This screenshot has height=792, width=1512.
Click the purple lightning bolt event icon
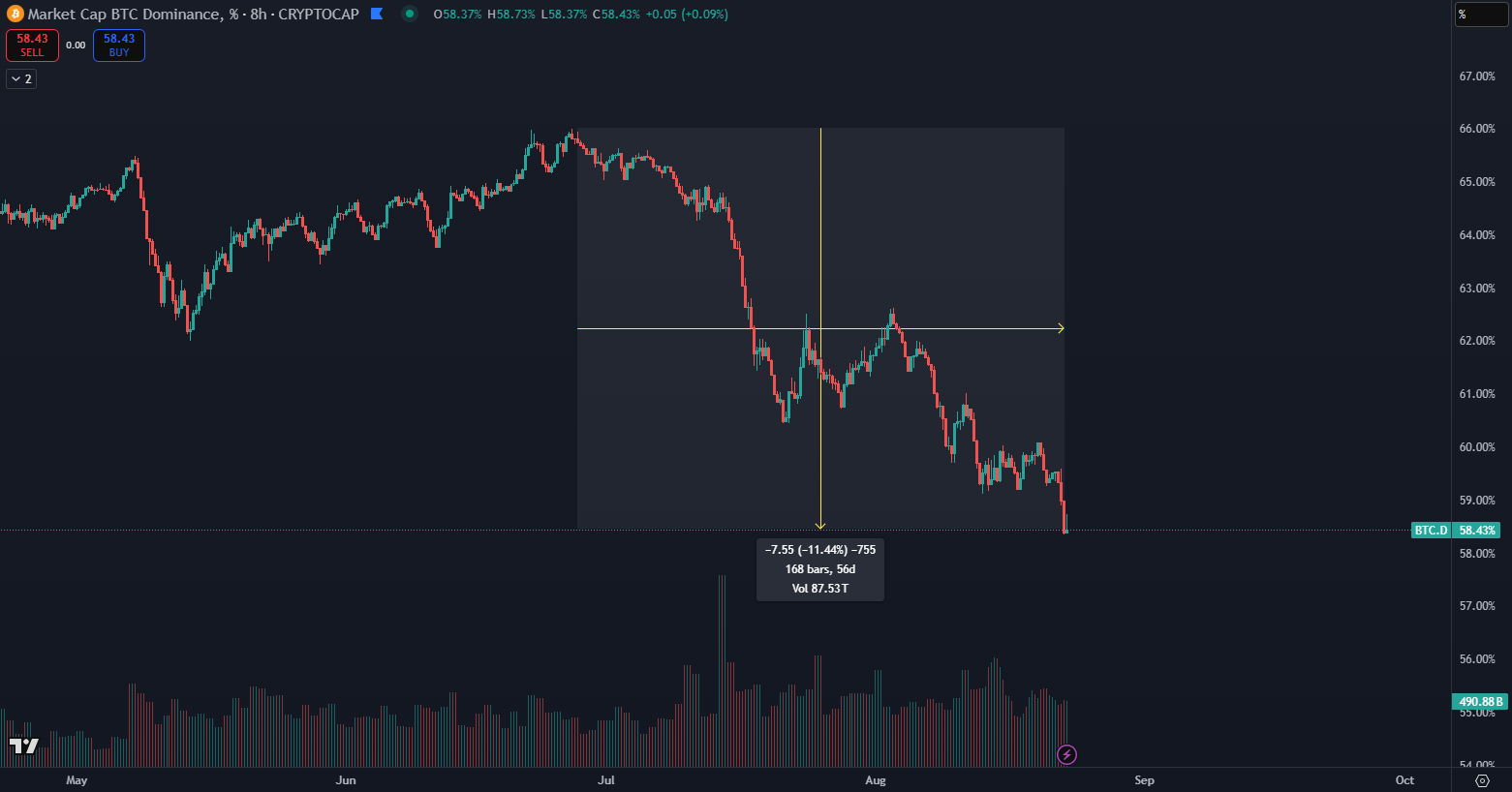(x=1066, y=754)
